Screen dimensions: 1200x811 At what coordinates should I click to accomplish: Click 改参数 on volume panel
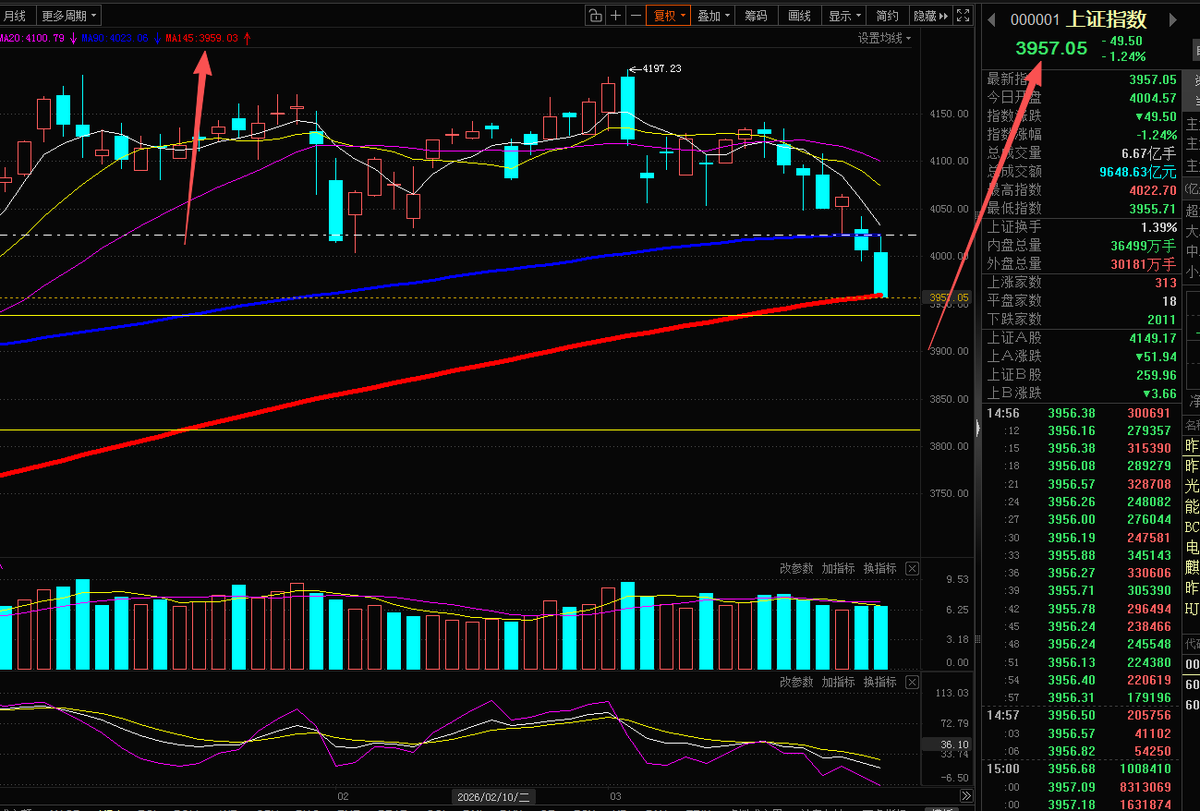coord(797,568)
